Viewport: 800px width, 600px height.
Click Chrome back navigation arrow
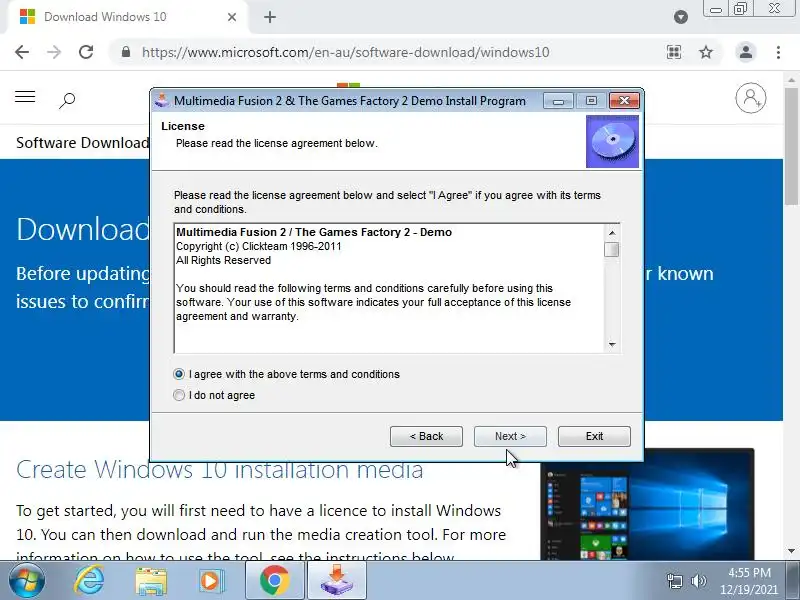click(x=22, y=52)
